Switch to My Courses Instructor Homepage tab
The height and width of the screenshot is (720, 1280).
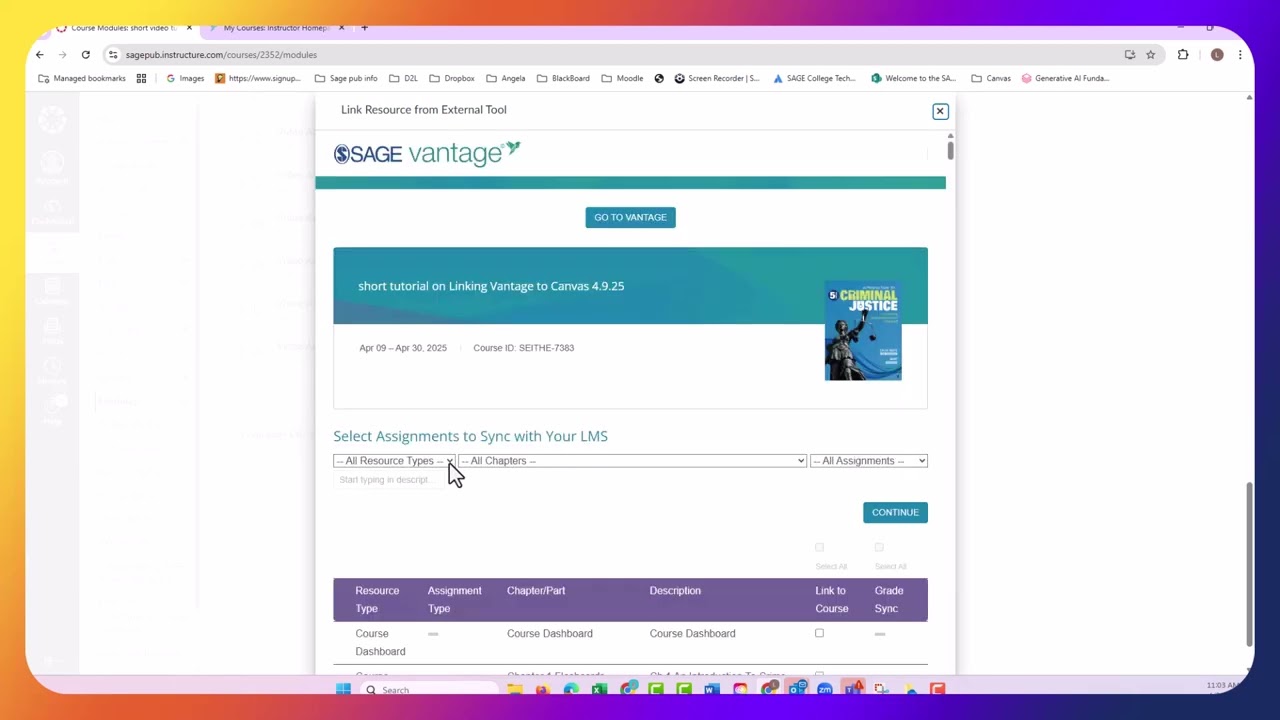point(277,28)
